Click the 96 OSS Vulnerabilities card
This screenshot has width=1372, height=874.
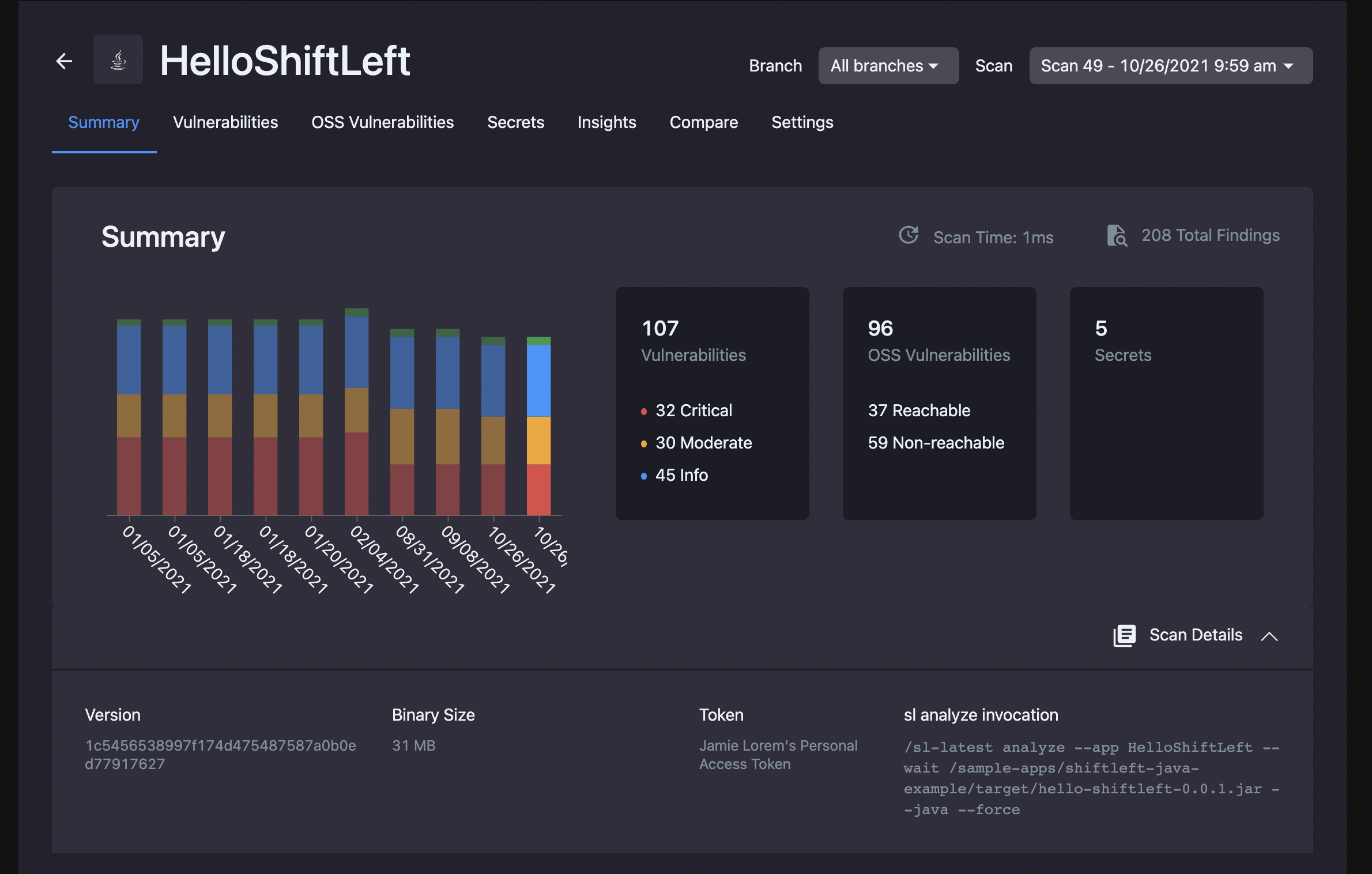coord(939,404)
